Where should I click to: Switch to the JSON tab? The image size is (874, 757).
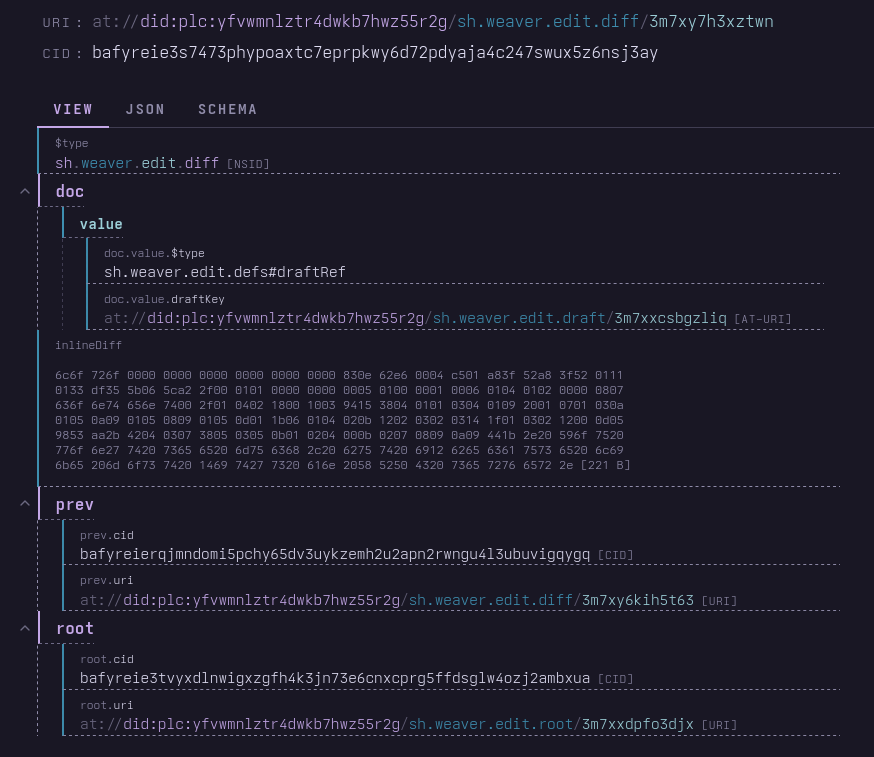click(x=145, y=109)
